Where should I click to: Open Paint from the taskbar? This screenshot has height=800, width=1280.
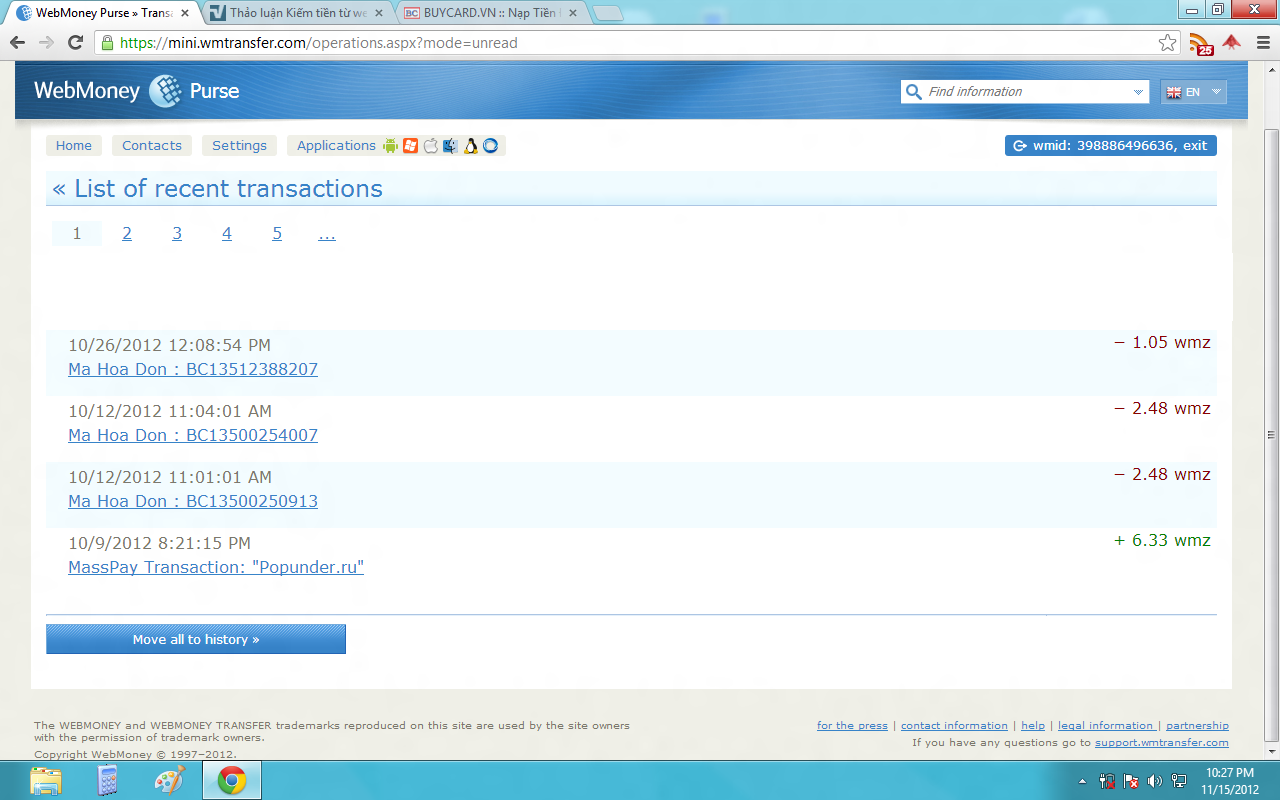170,780
